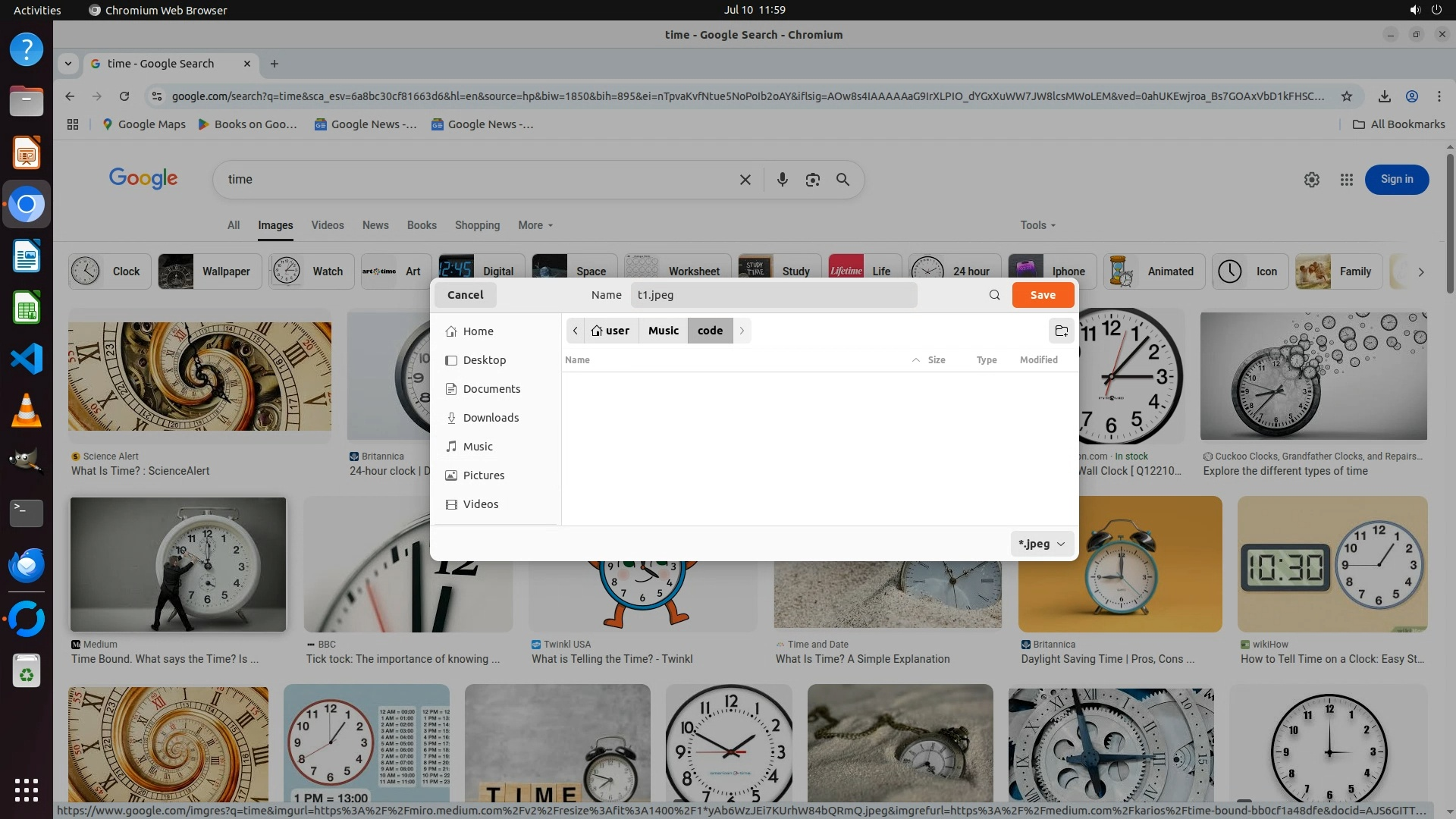
Task: Open the tab search chevron dropdown
Action: (68, 64)
